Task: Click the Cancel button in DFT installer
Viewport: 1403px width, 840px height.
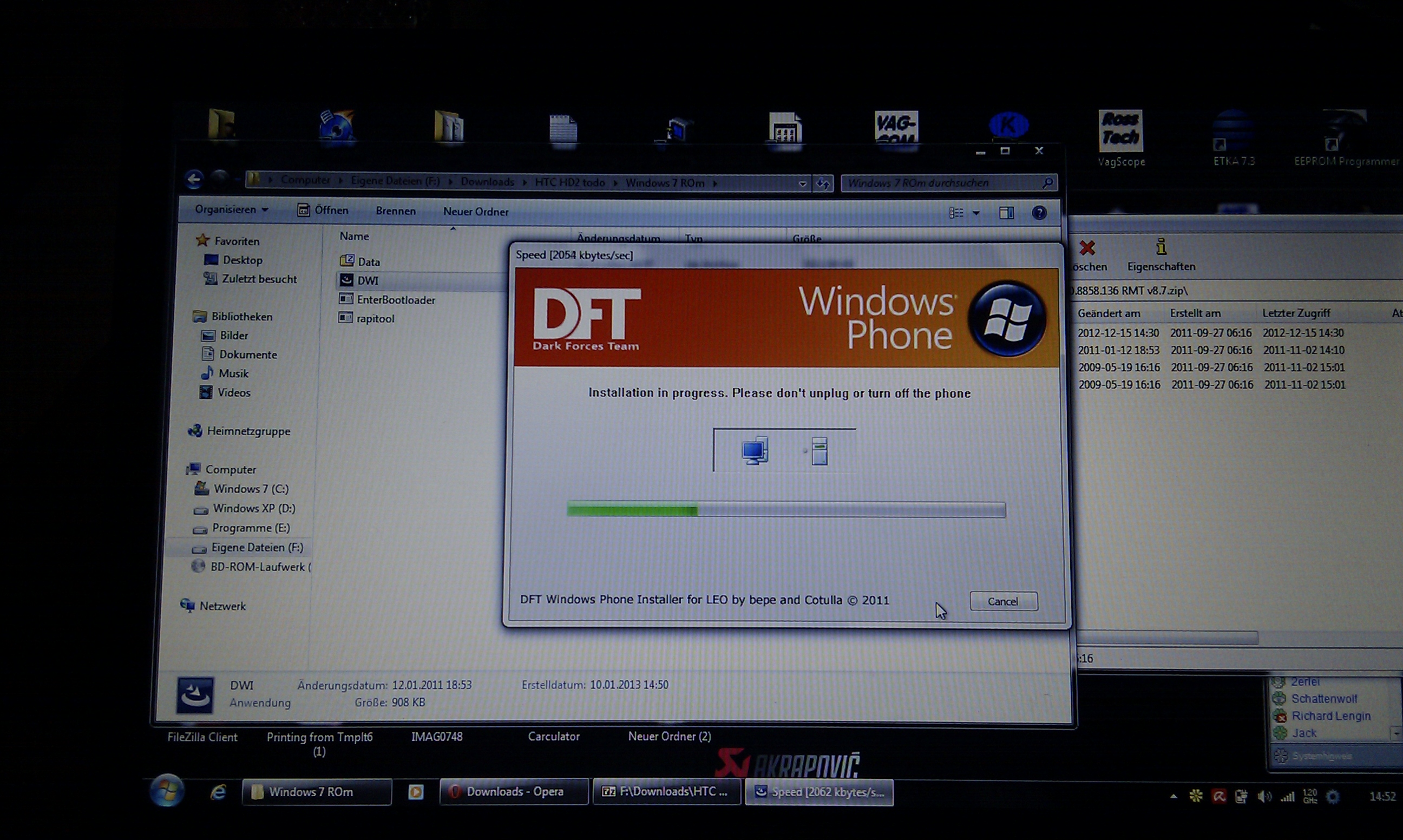Action: pos(1003,601)
